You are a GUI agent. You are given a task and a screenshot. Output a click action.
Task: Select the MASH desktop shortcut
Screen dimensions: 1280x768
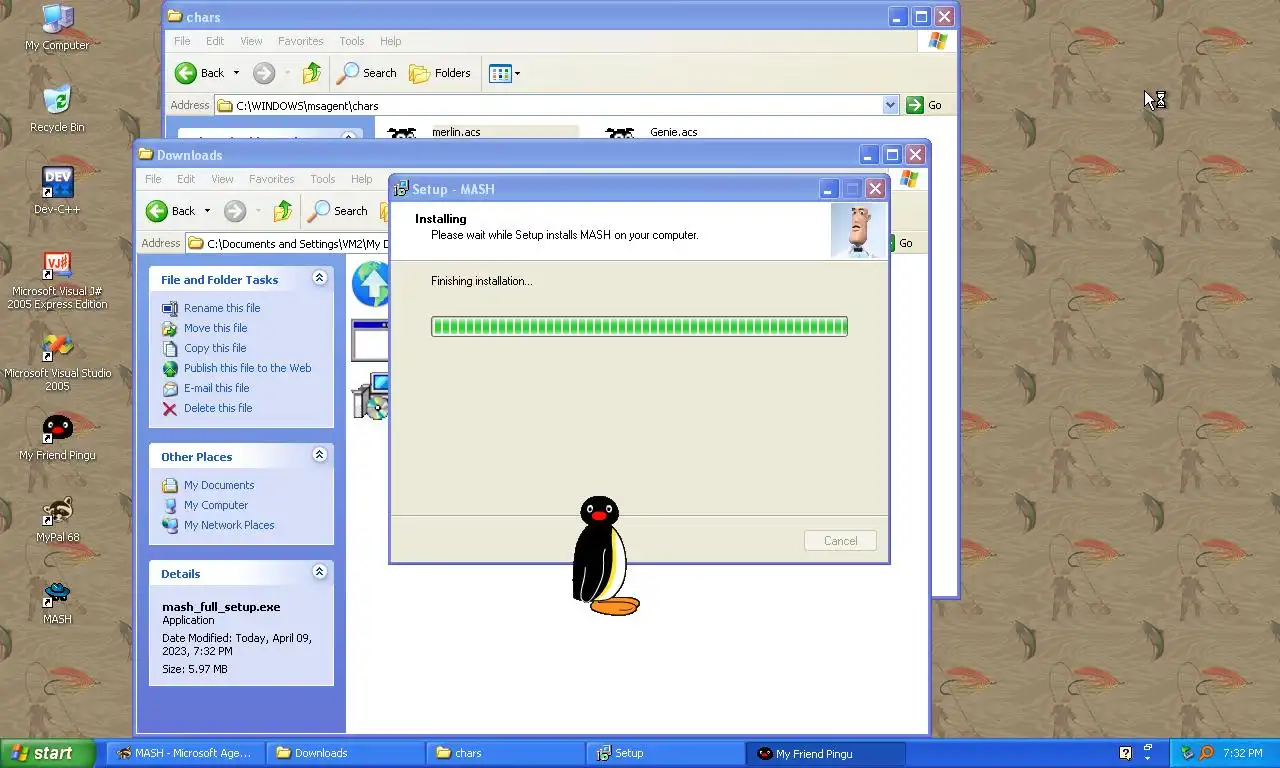pos(57,601)
